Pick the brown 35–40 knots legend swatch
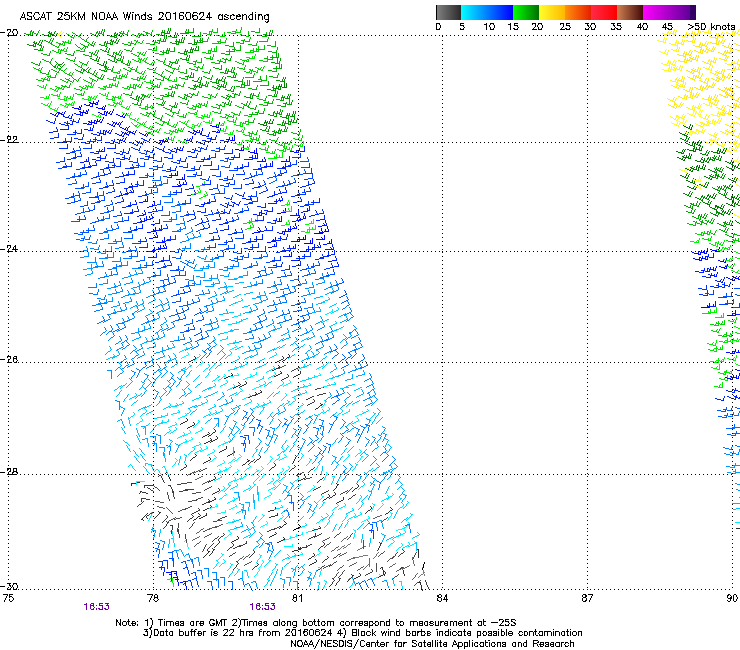 (630, 12)
